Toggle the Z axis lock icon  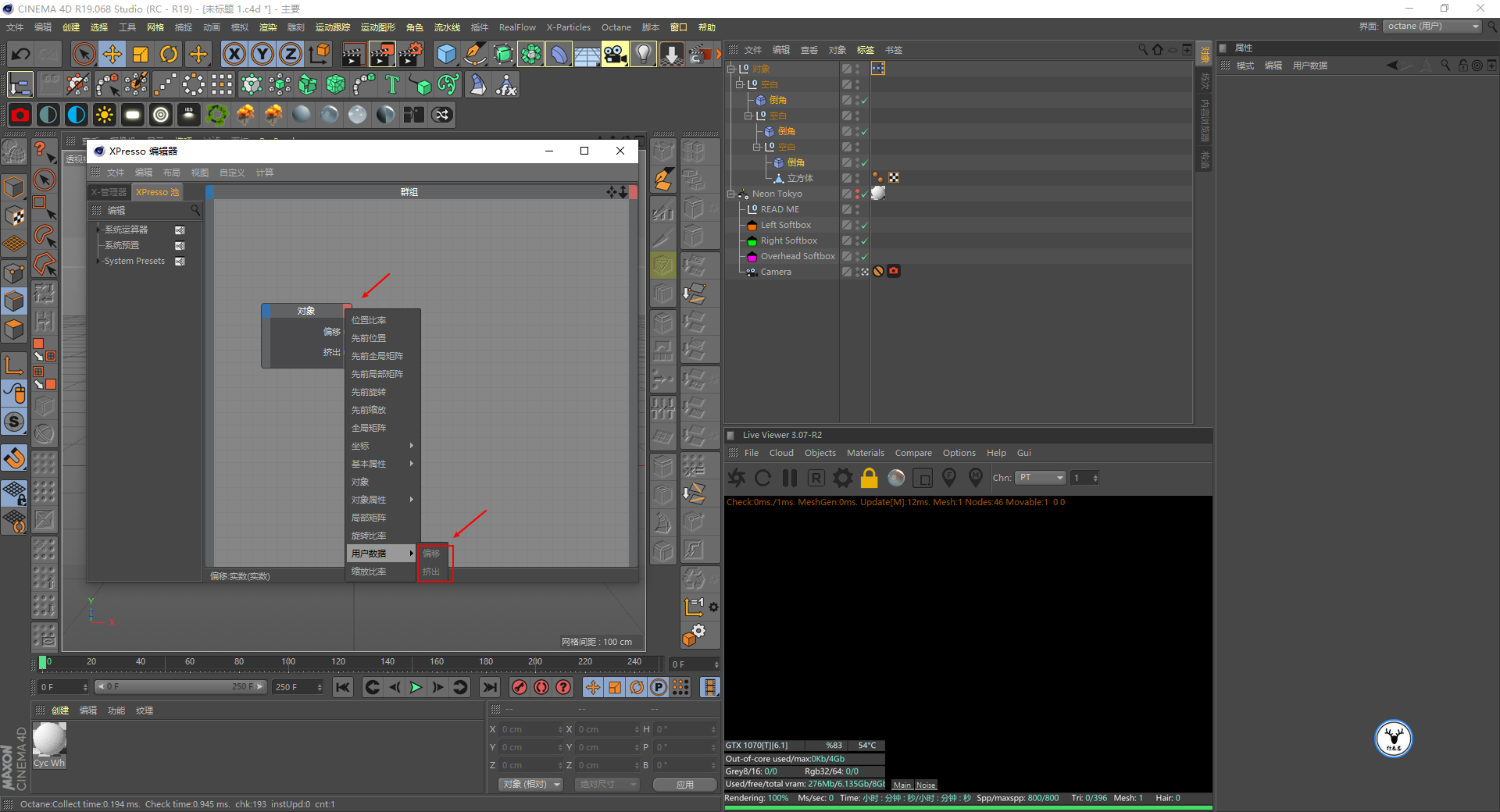[291, 54]
